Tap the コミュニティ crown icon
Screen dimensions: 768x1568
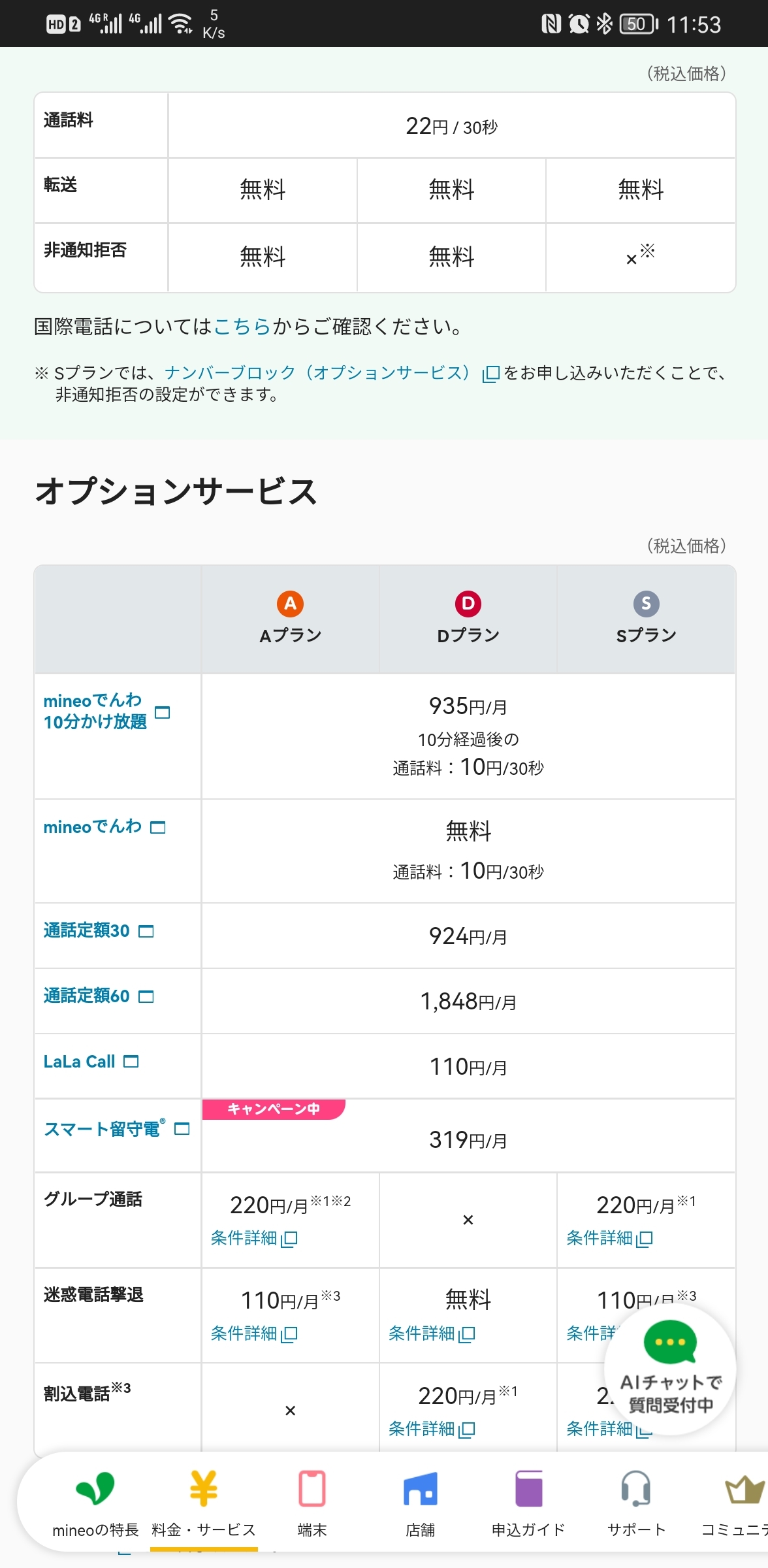tap(743, 1490)
